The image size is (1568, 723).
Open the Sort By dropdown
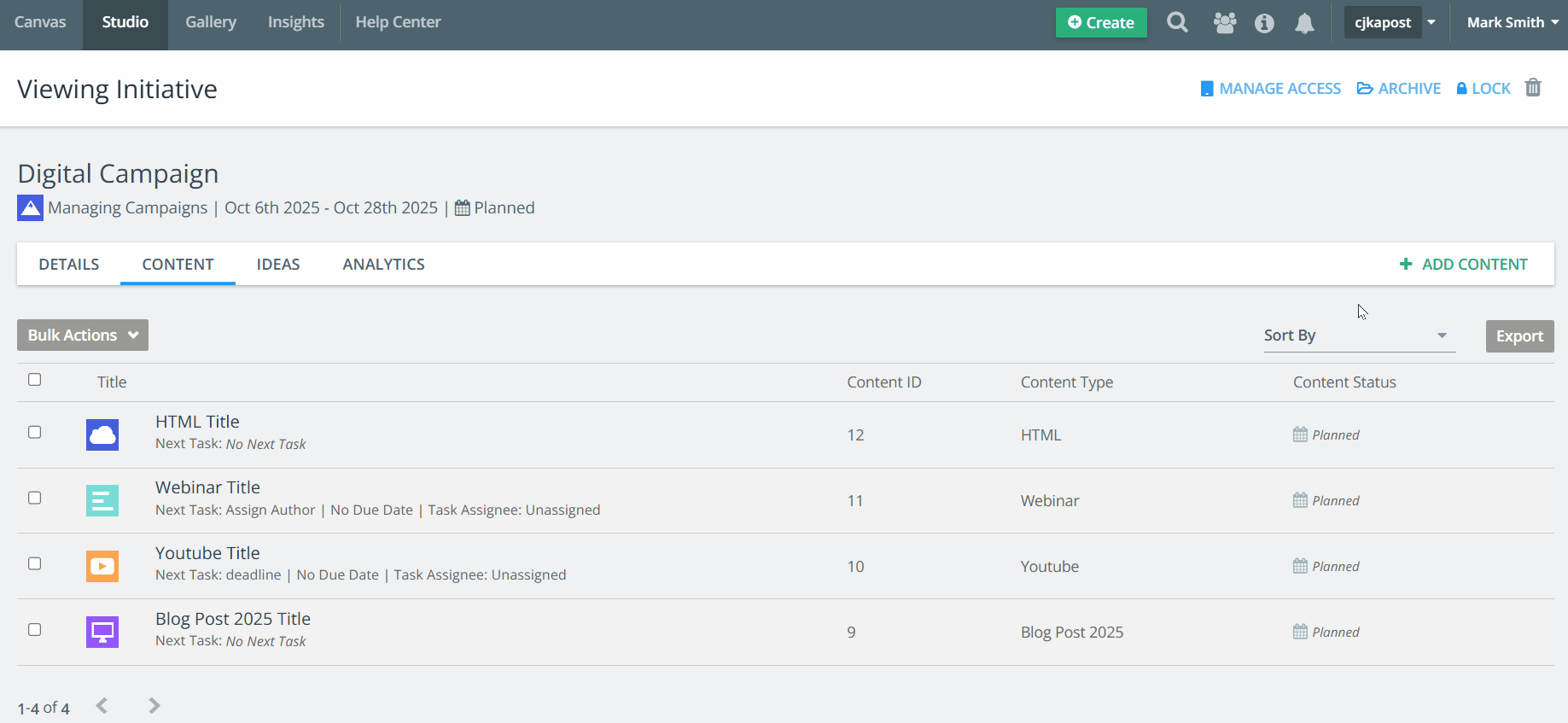[x=1359, y=335]
